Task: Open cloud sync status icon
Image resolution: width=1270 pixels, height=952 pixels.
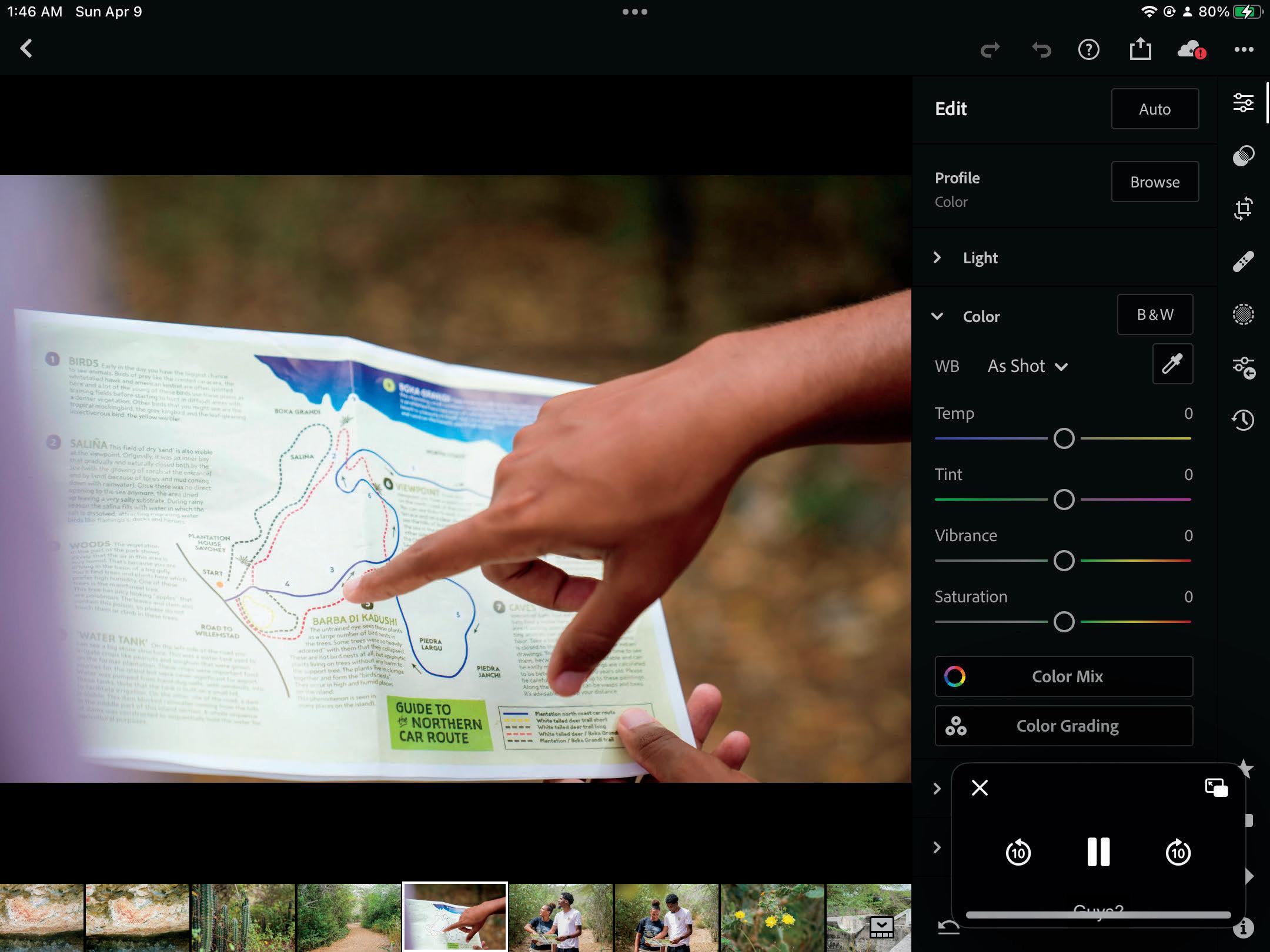Action: pyautogui.click(x=1191, y=49)
